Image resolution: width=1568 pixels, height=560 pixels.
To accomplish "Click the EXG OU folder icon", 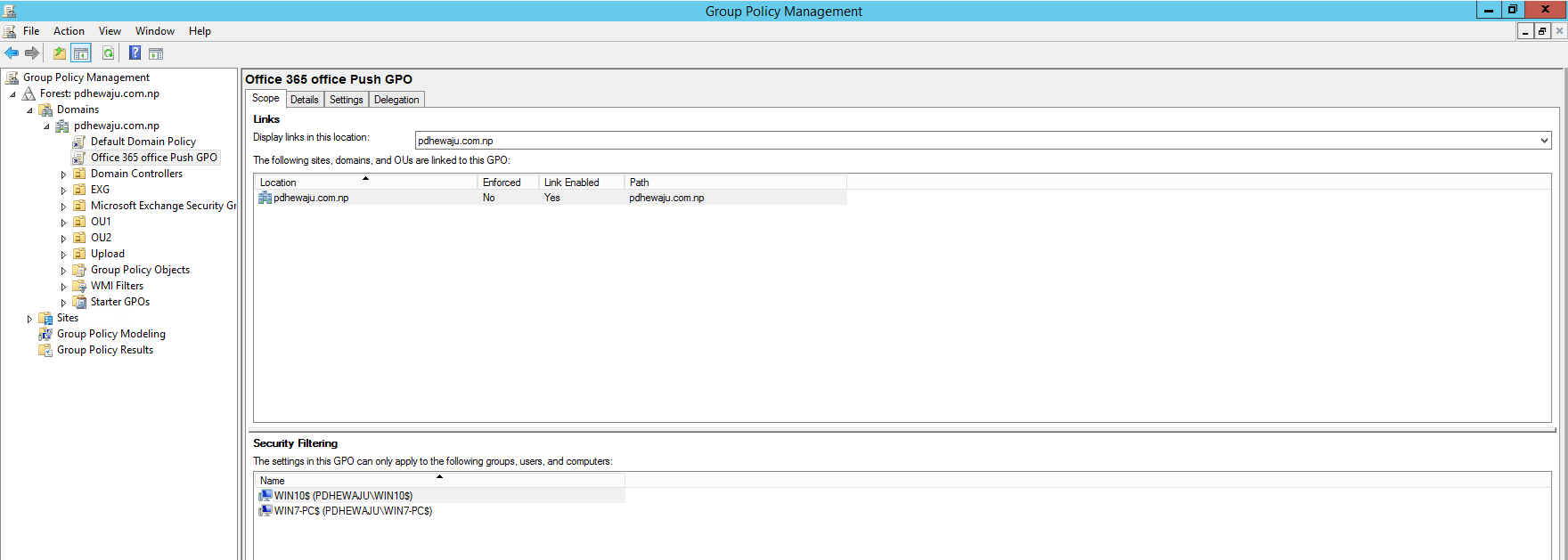I will (79, 190).
